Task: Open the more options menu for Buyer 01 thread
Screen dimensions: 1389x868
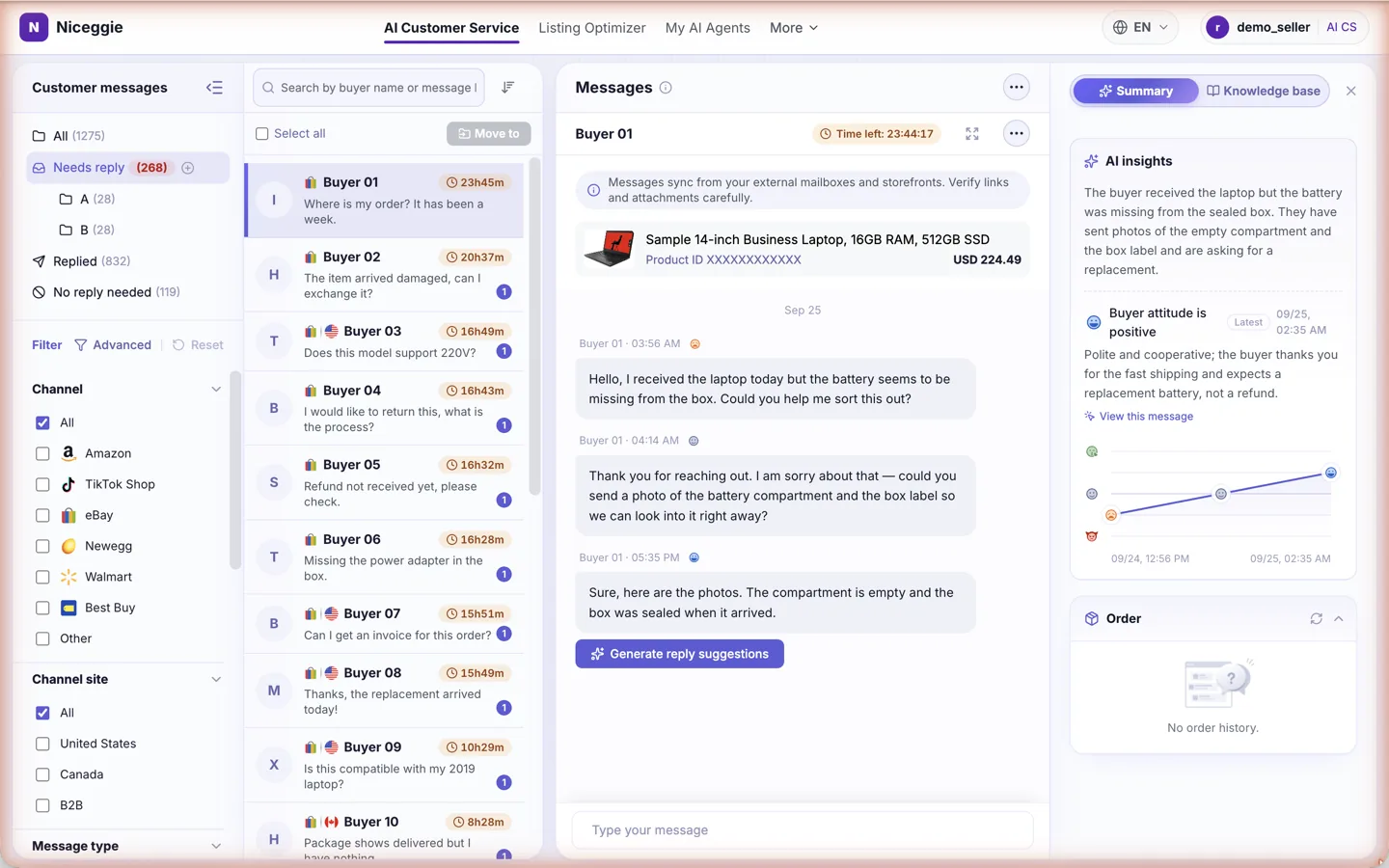Action: (1016, 134)
